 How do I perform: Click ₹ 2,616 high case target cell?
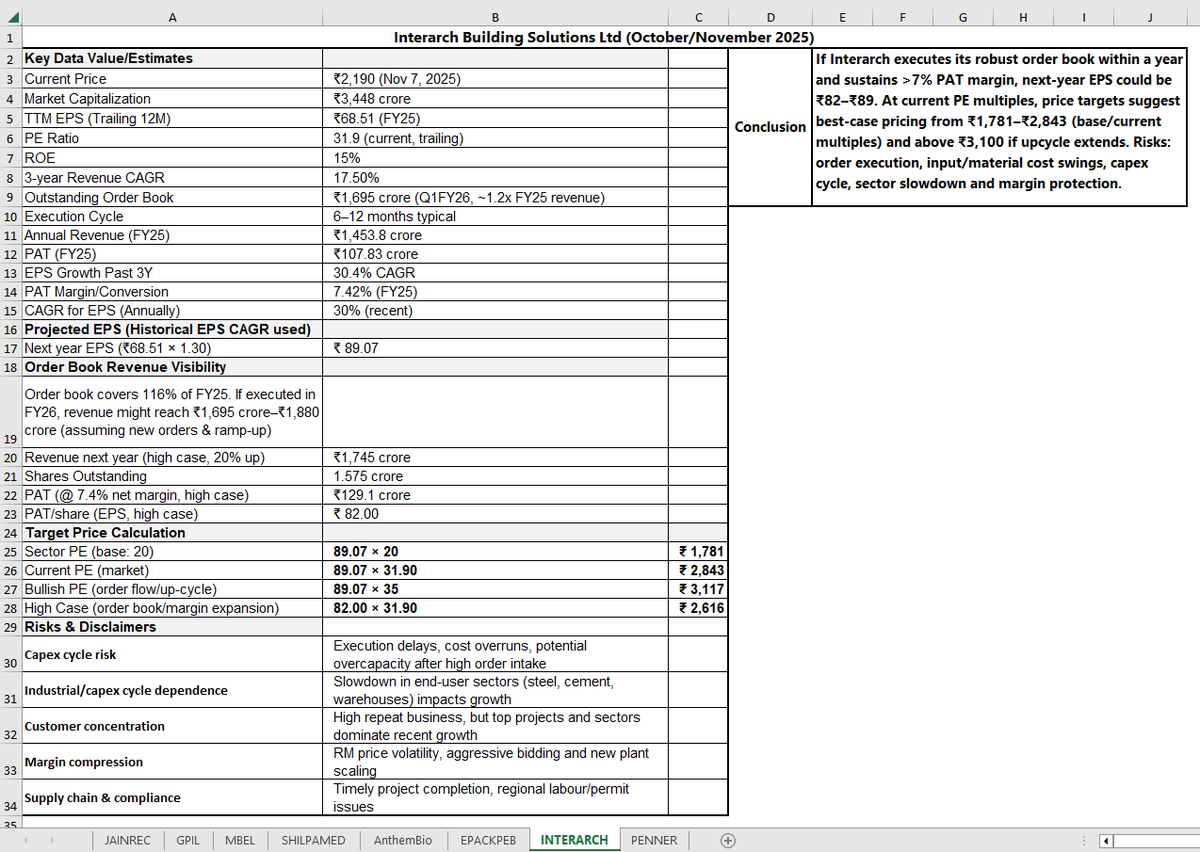697,608
